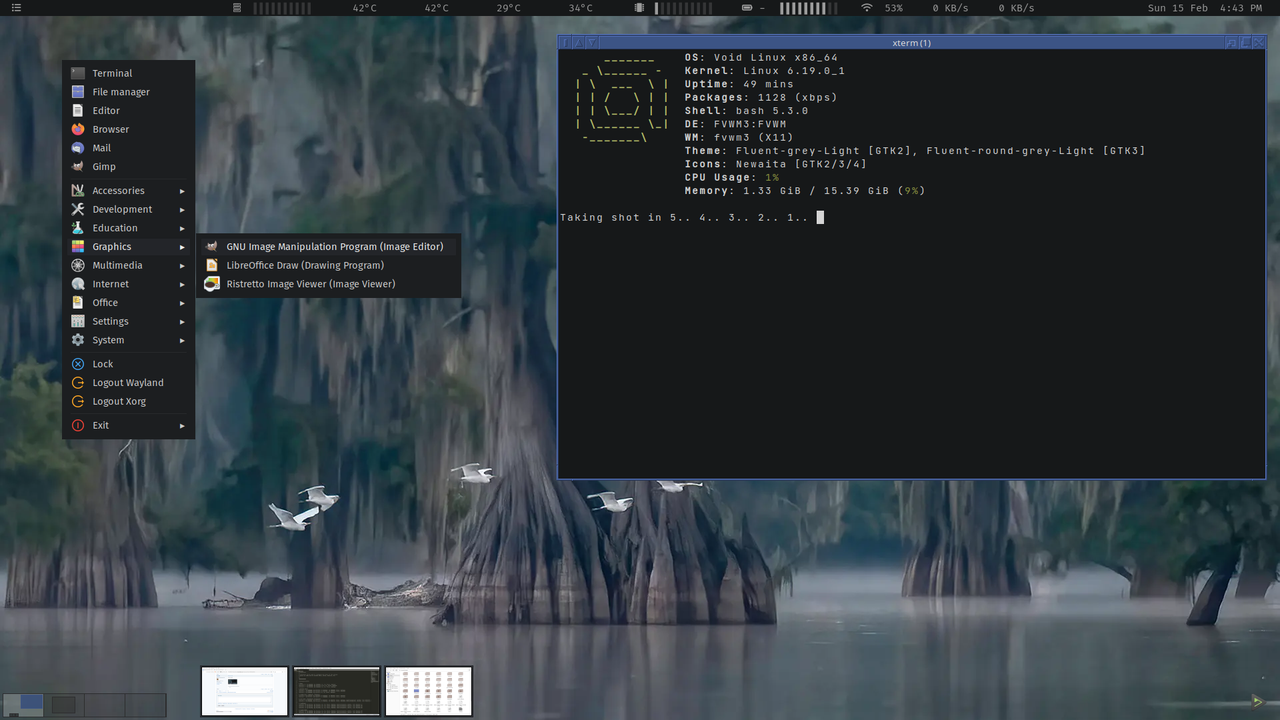Click the File manager icon in the menu
The height and width of the screenshot is (720, 1280).
78,92
